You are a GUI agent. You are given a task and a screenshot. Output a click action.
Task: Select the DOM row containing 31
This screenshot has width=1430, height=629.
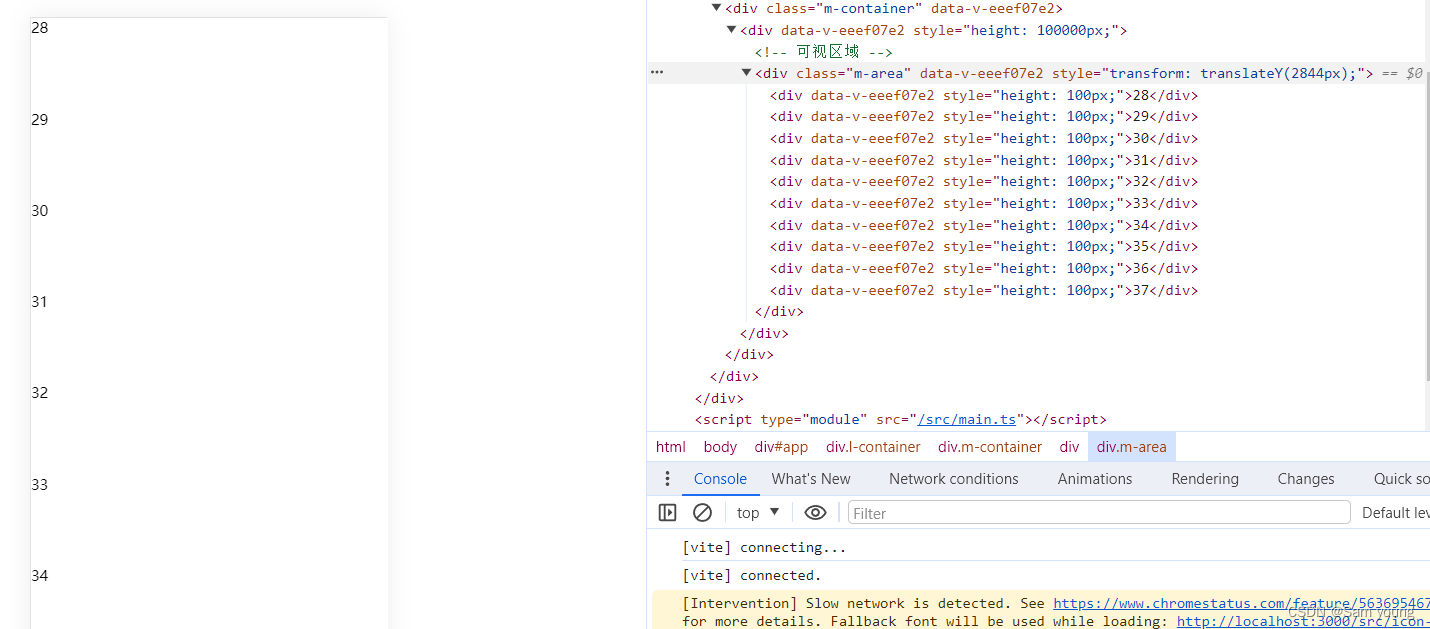pos(984,160)
